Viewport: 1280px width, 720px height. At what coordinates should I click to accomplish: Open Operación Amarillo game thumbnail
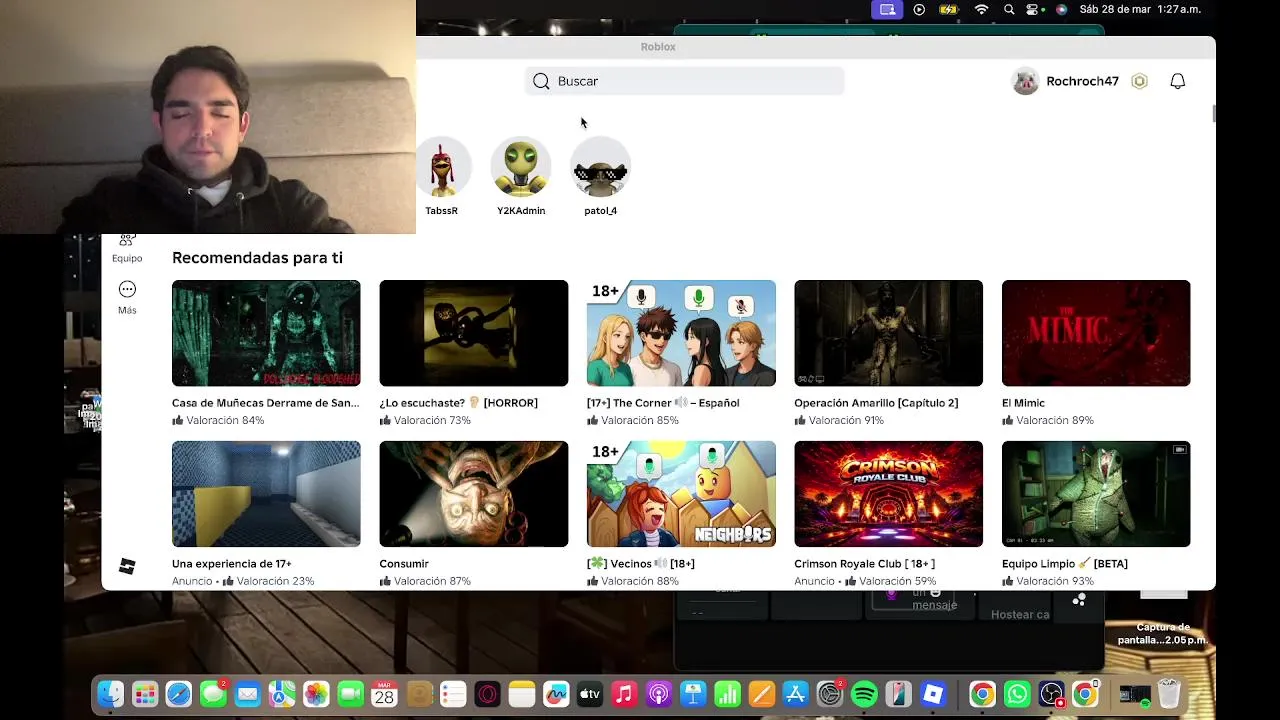tap(889, 333)
